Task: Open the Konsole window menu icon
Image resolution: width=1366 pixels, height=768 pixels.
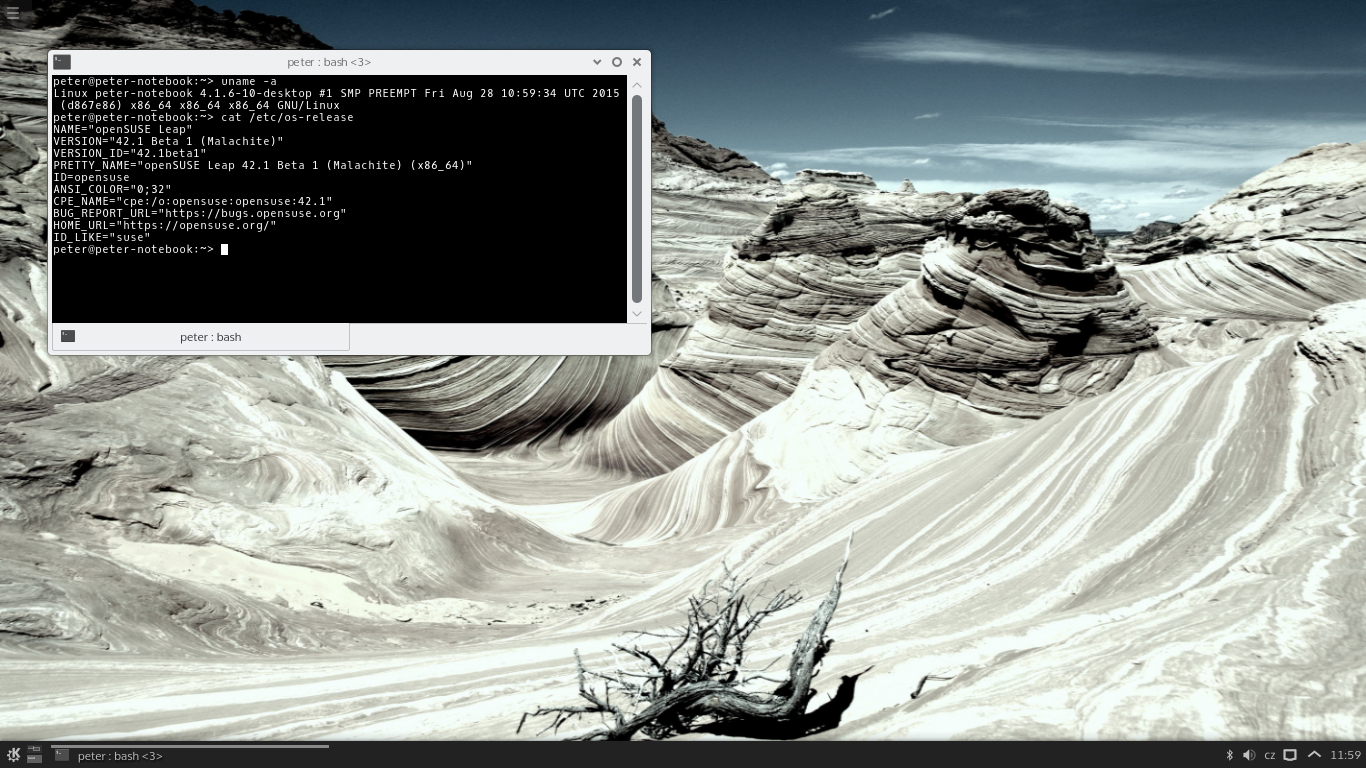Action: 62,62
